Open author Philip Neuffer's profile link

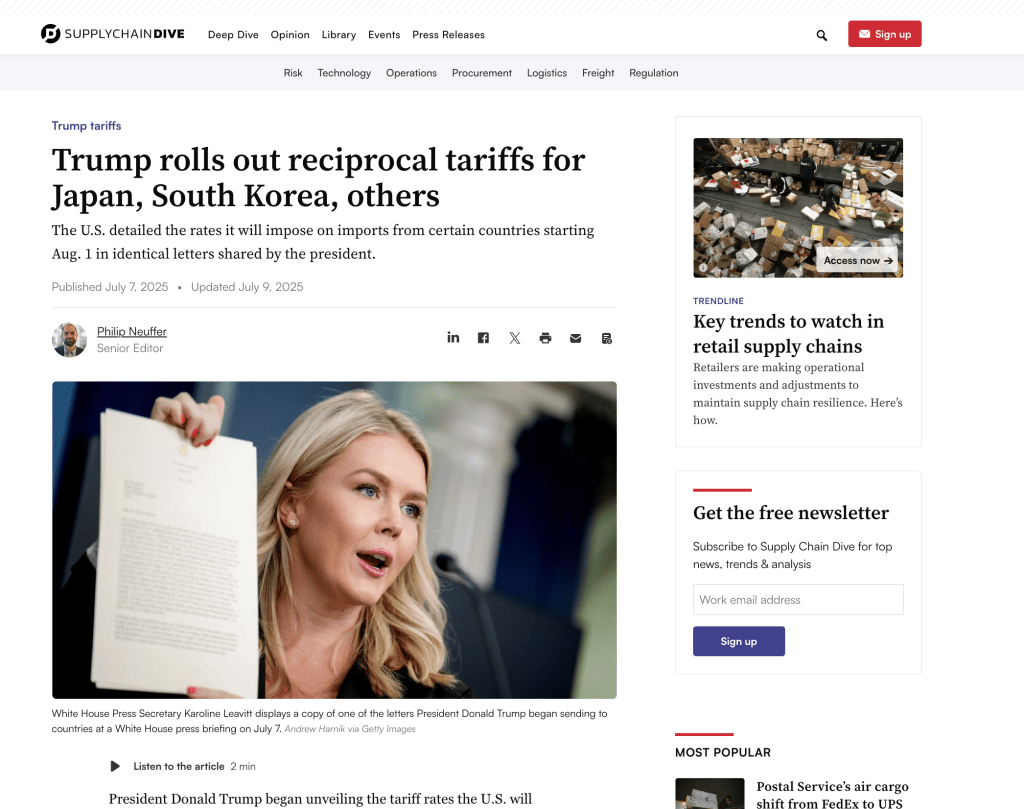click(x=132, y=331)
